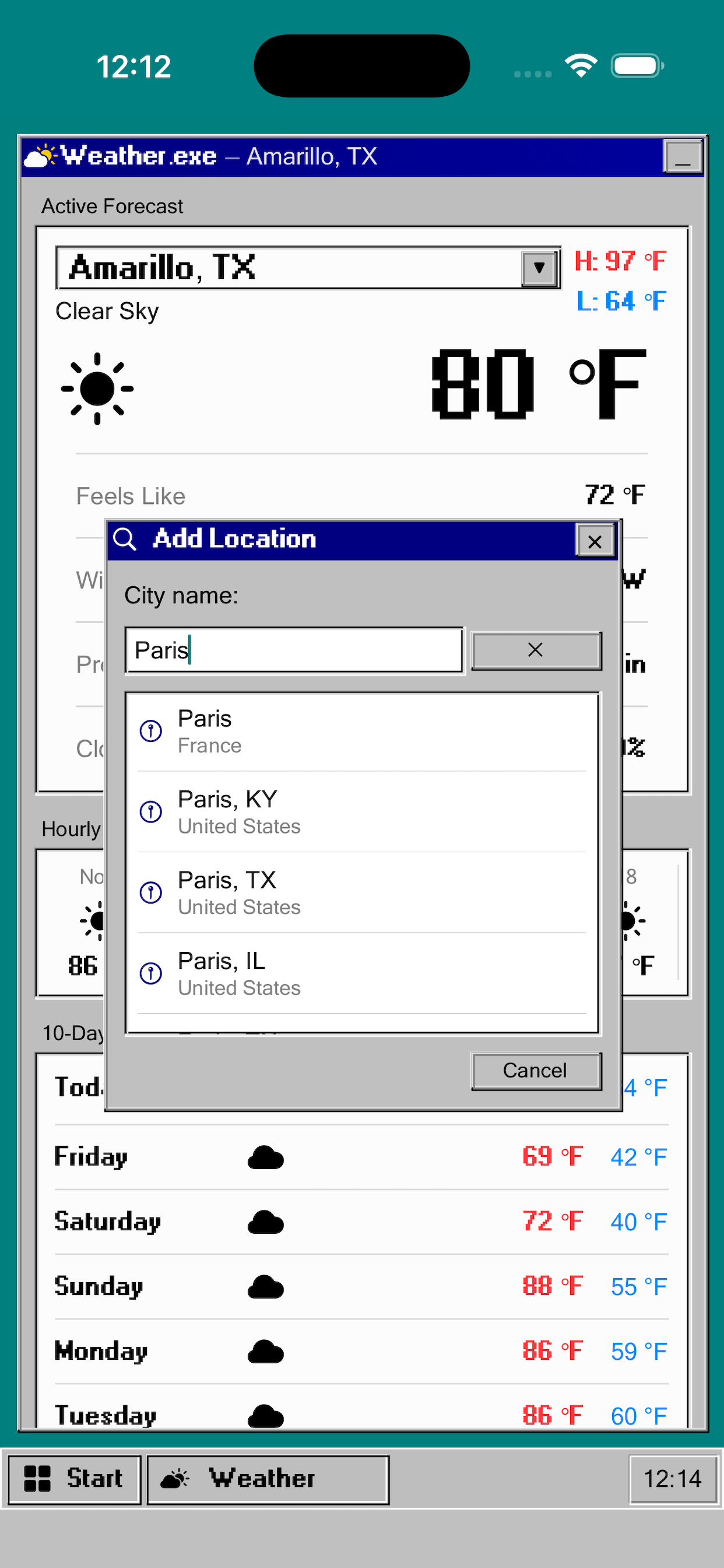The image size is (724, 1568).
Task: Choose Paris, France from search results
Action: (x=361, y=731)
